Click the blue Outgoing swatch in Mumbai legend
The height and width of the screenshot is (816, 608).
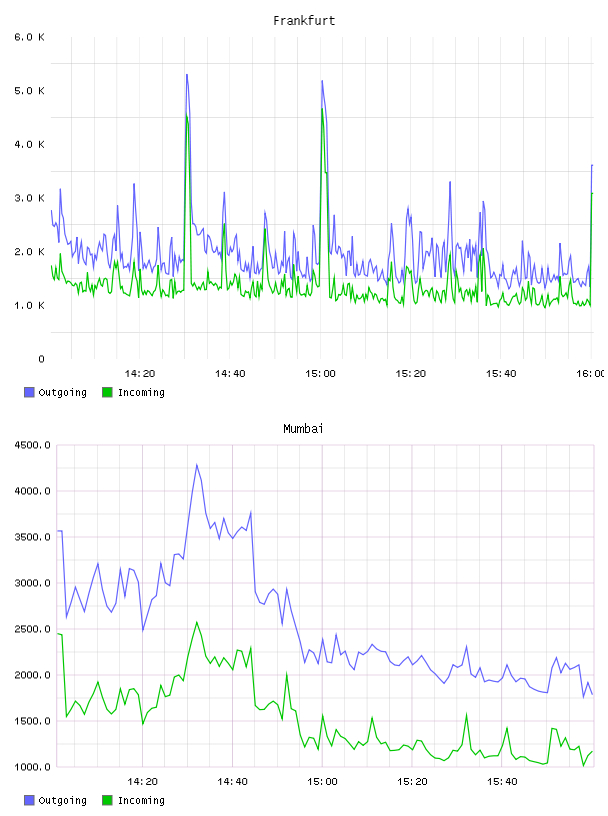click(29, 800)
